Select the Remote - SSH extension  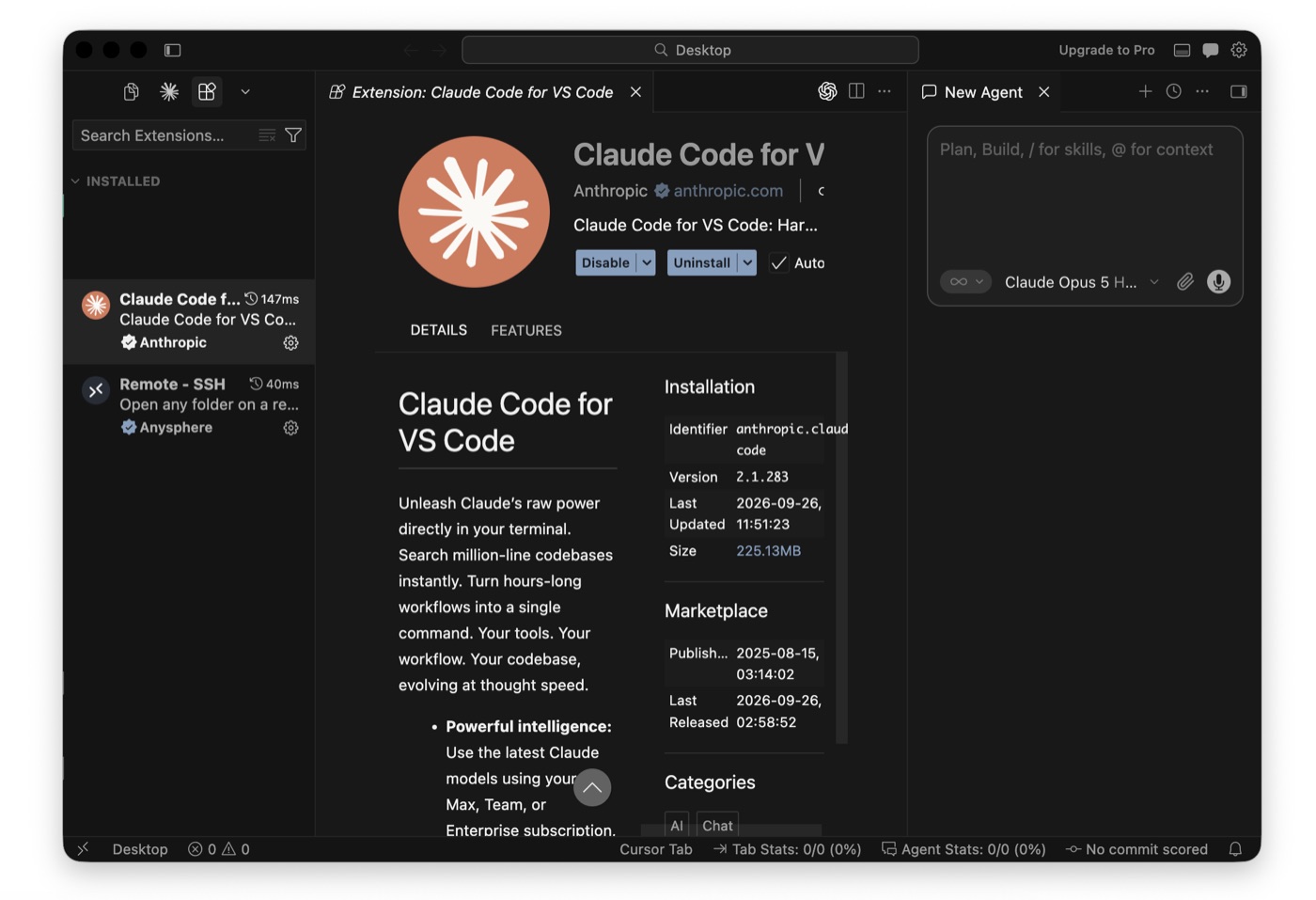pyautogui.click(x=189, y=405)
